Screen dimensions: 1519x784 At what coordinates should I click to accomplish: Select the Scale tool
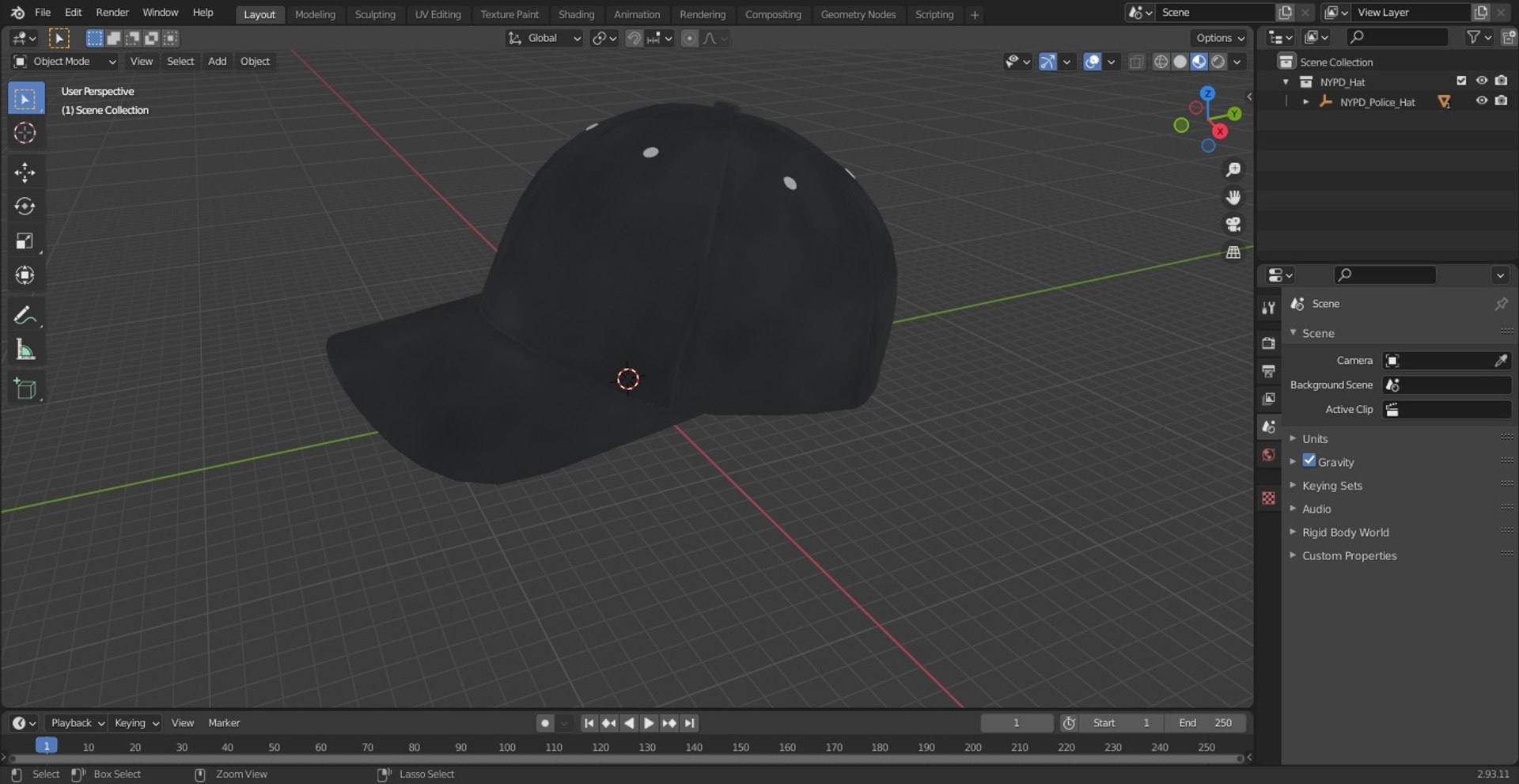[25, 241]
